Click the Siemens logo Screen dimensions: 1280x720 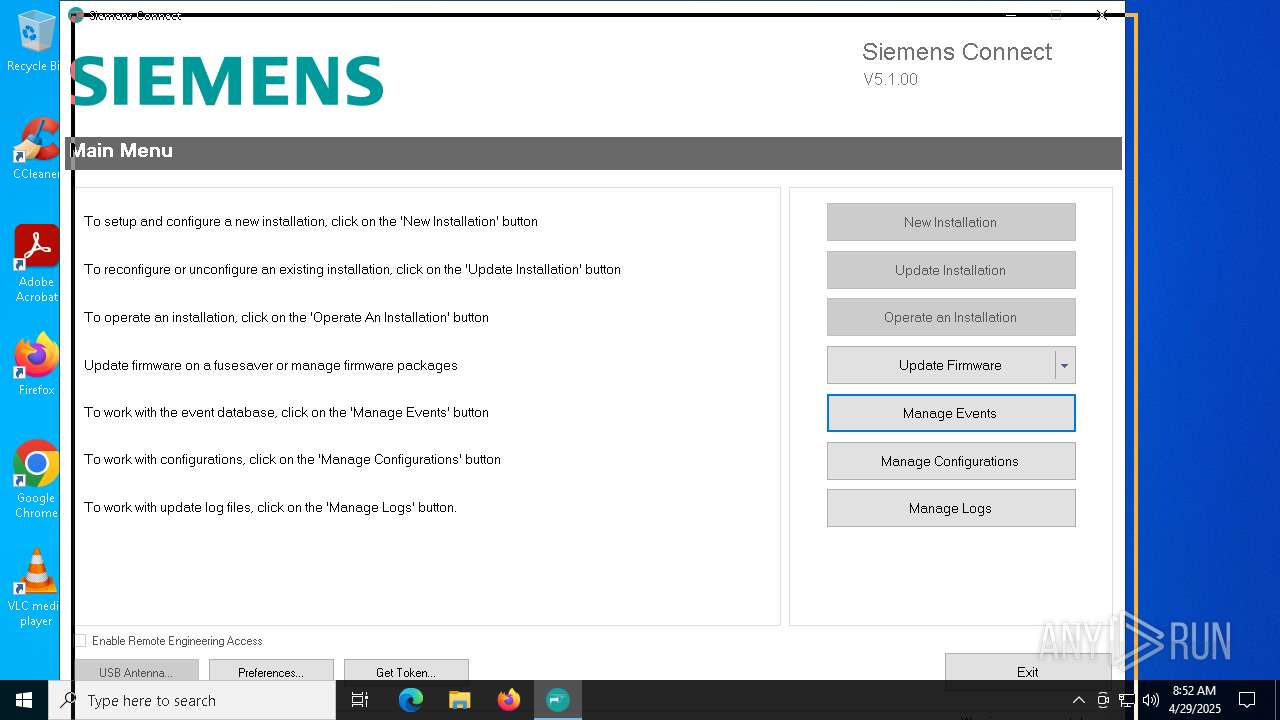[x=227, y=81]
